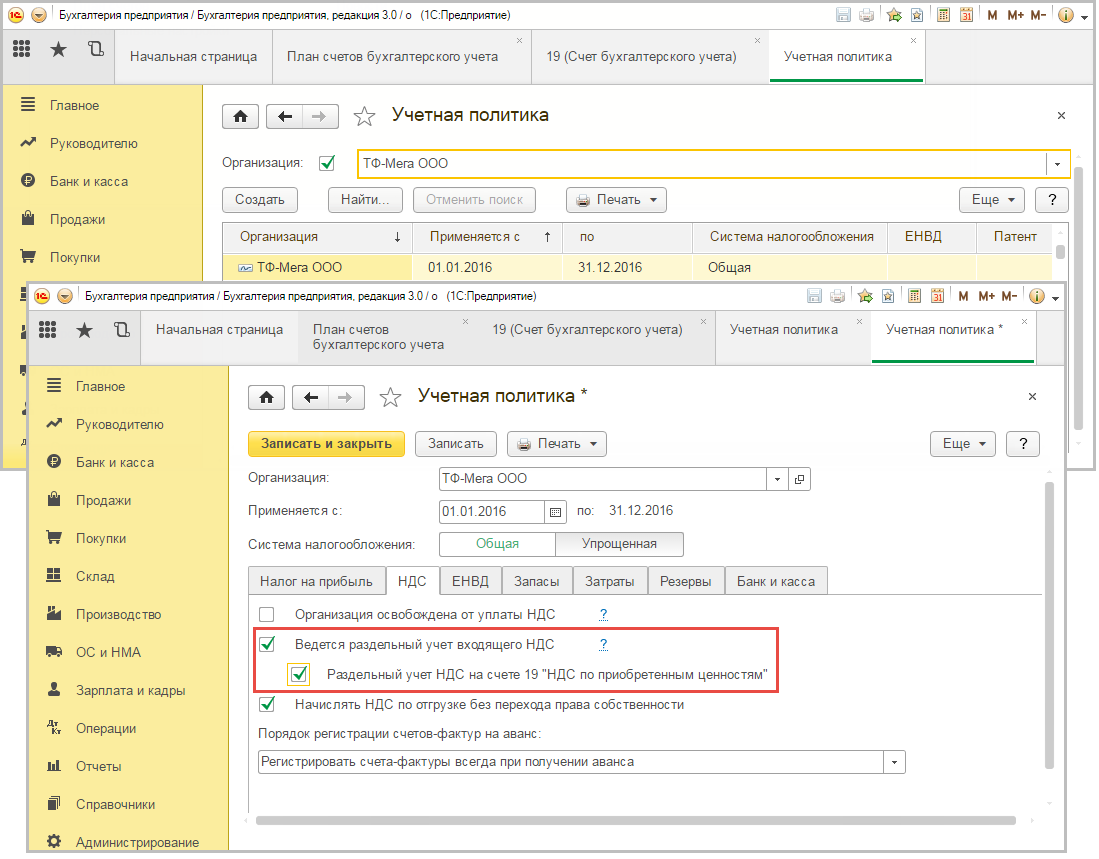Switch to Запасы tab
Screen dimensions: 1099x859
pyautogui.click(x=536, y=581)
